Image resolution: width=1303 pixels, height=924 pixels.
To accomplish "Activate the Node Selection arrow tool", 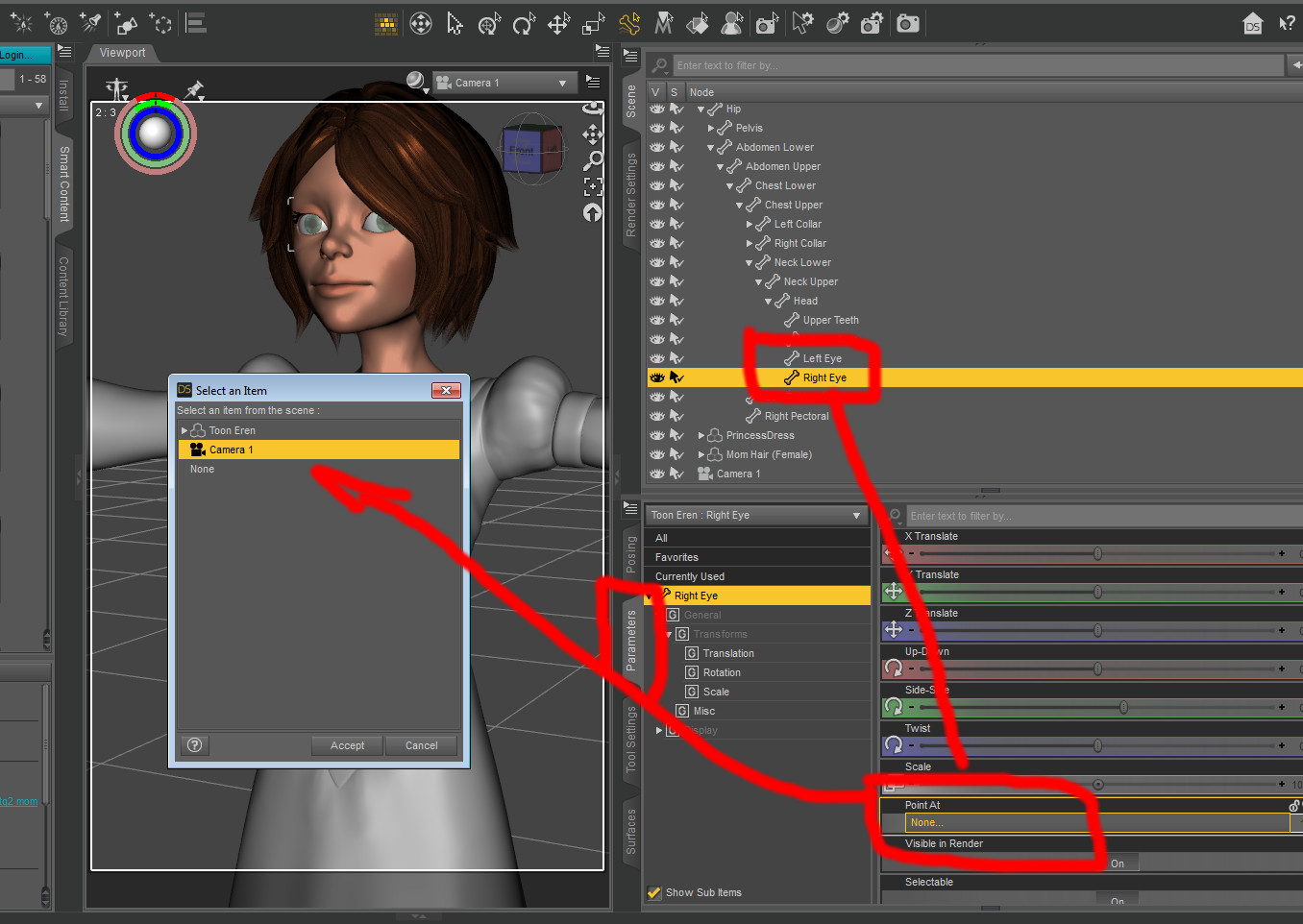I will point(455,24).
